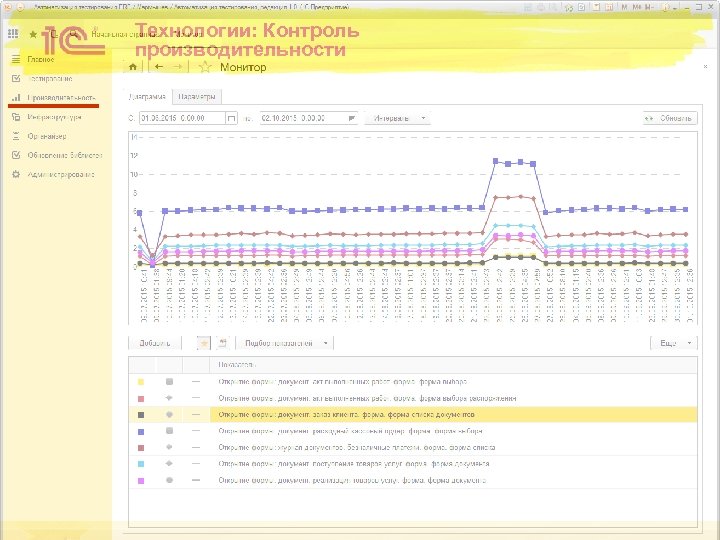
Task: Click line style cell in реализация товаров услуг row
Action: 196,480
